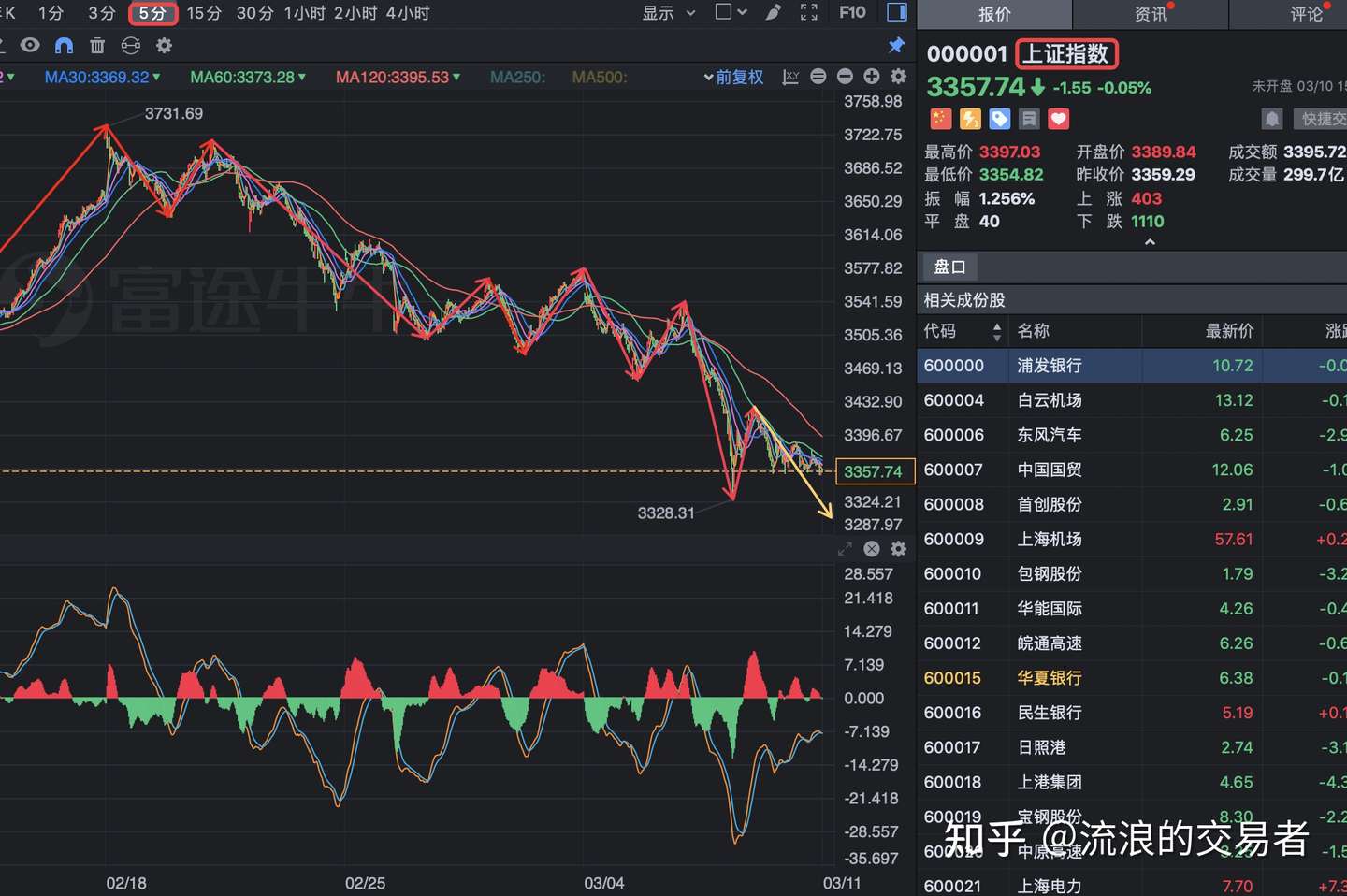Open the 资讯 tab
Viewport: 1347px width, 896px height.
(1151, 14)
